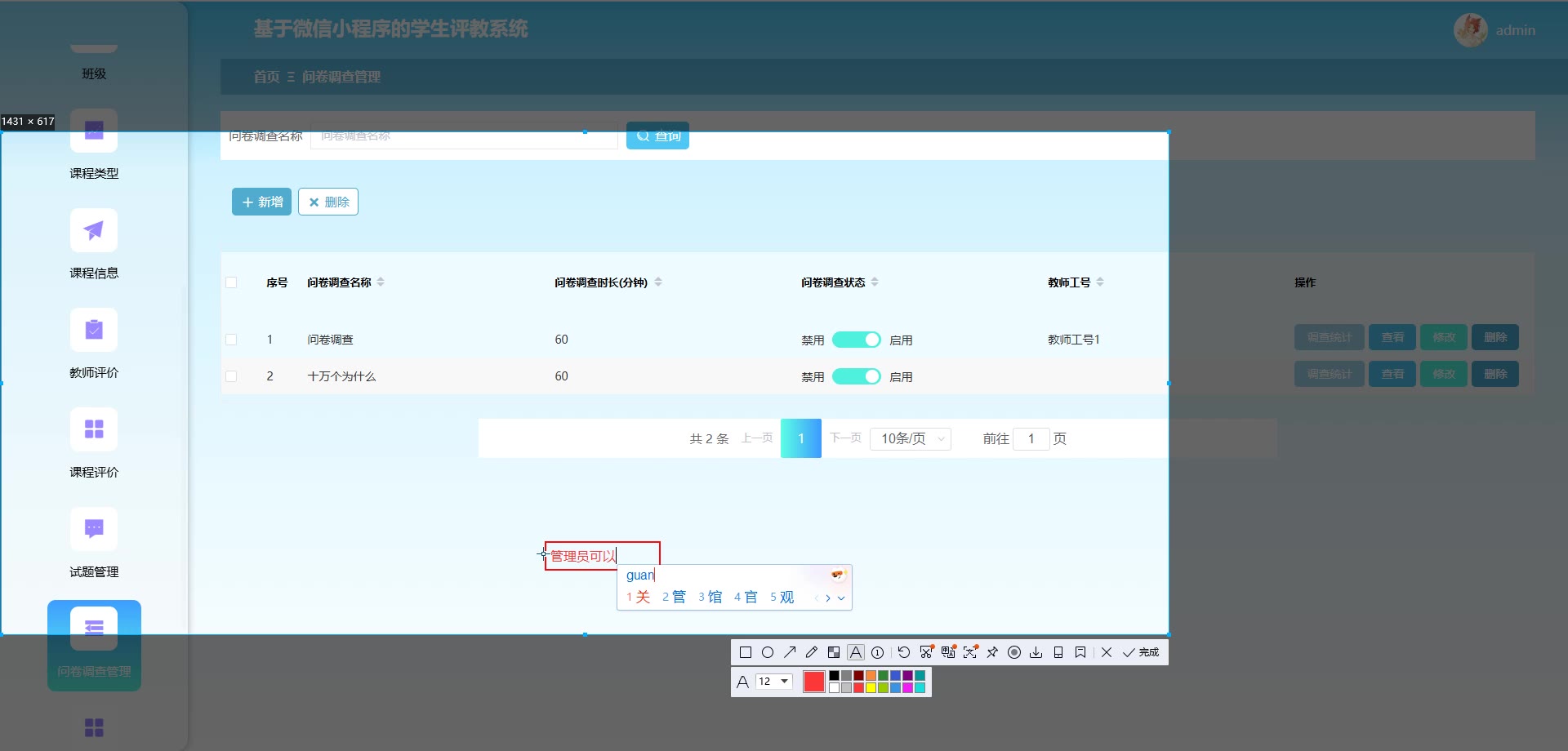Viewport: 1568px width, 751px height.
Task: Click 完成 to finish the screenshot
Action: [1141, 652]
